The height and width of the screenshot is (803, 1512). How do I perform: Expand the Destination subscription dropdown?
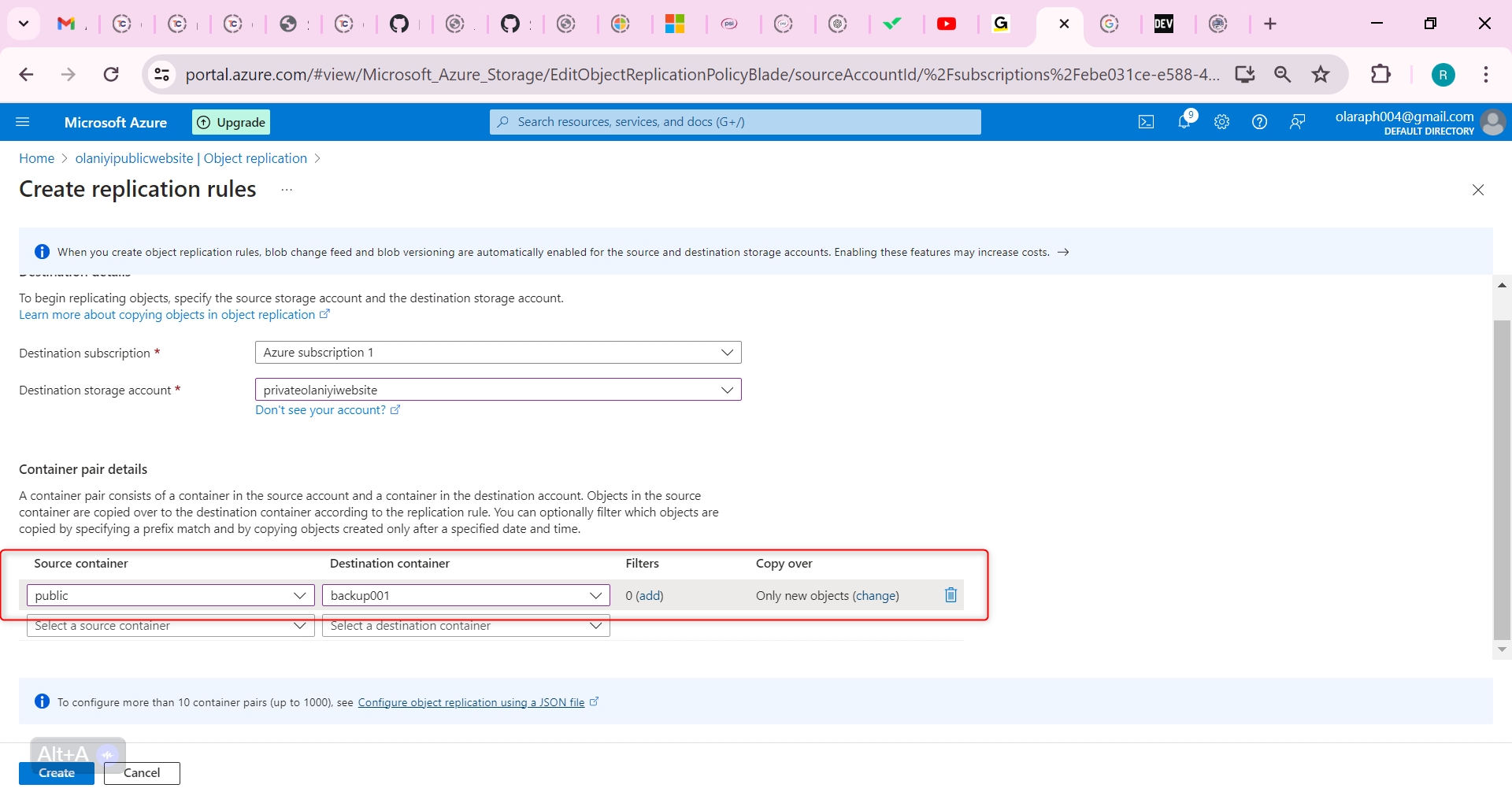[498, 353]
